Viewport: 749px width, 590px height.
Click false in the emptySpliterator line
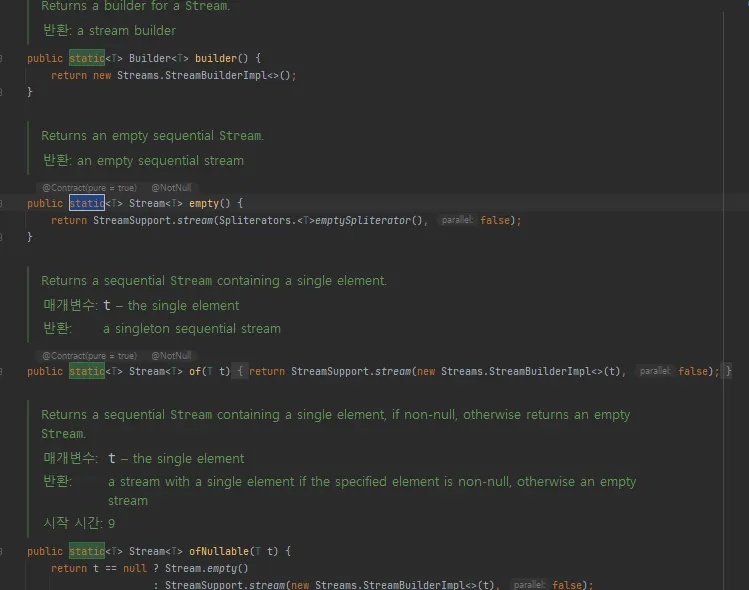click(x=495, y=220)
